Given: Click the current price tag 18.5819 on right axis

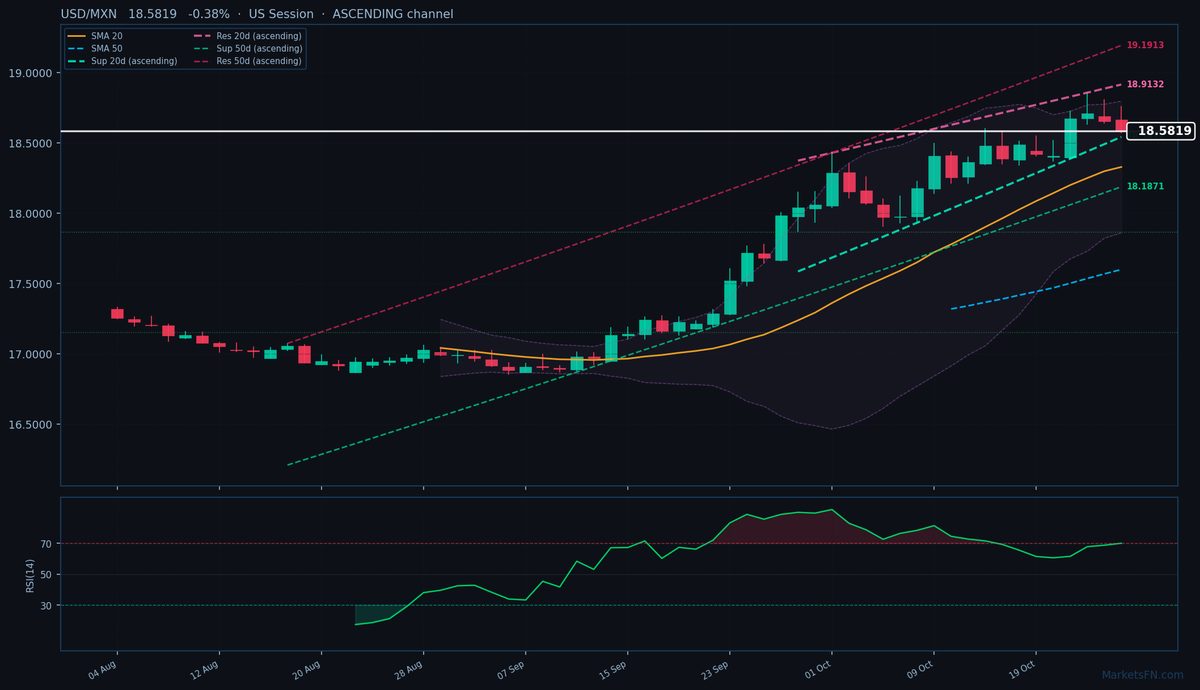Looking at the screenshot, I should tap(1163, 131).
